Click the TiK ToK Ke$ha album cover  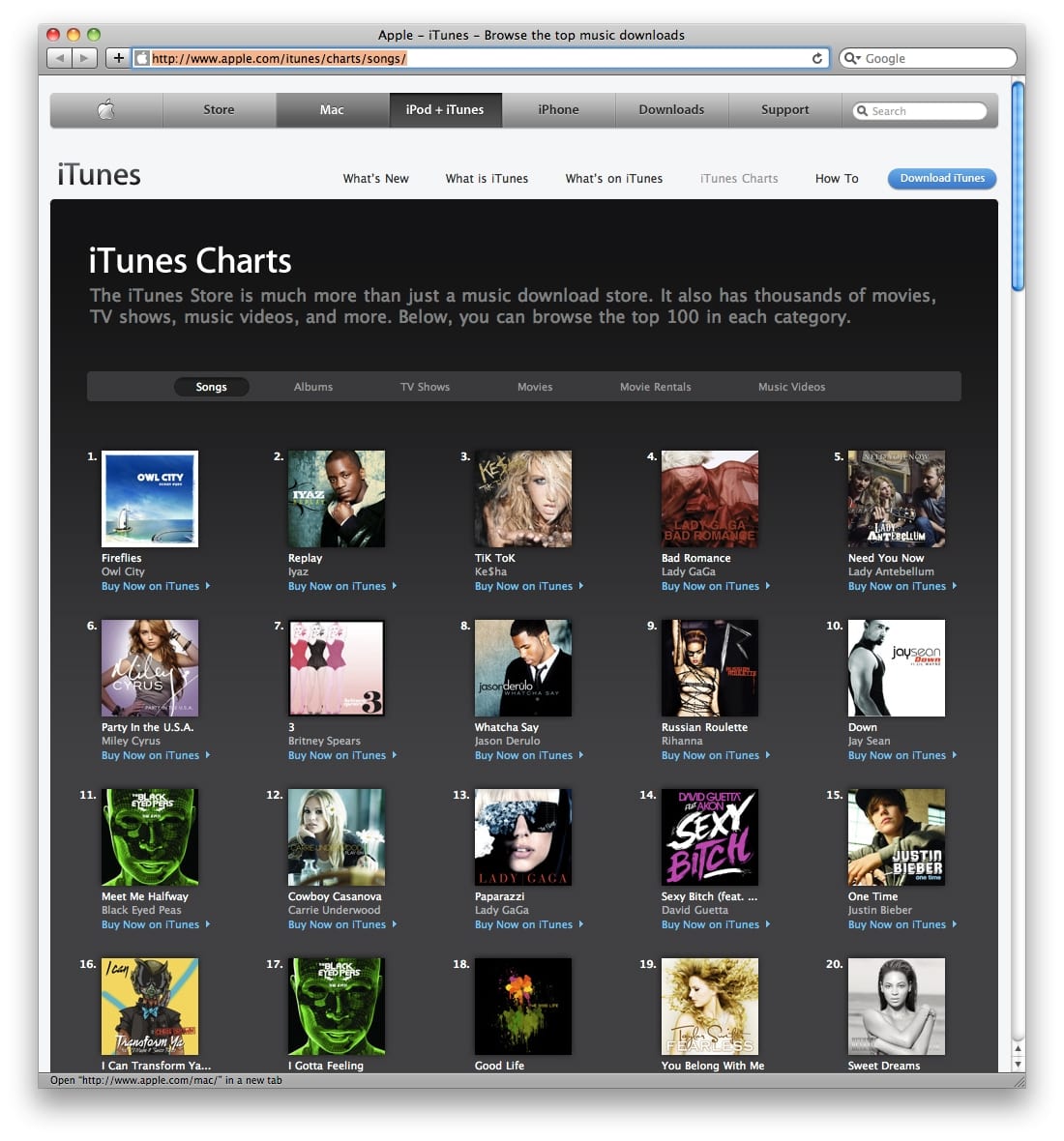pos(523,499)
